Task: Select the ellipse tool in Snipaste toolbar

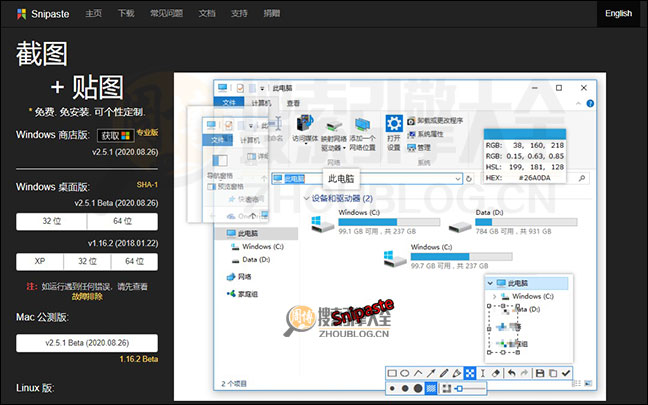Action: click(x=405, y=373)
